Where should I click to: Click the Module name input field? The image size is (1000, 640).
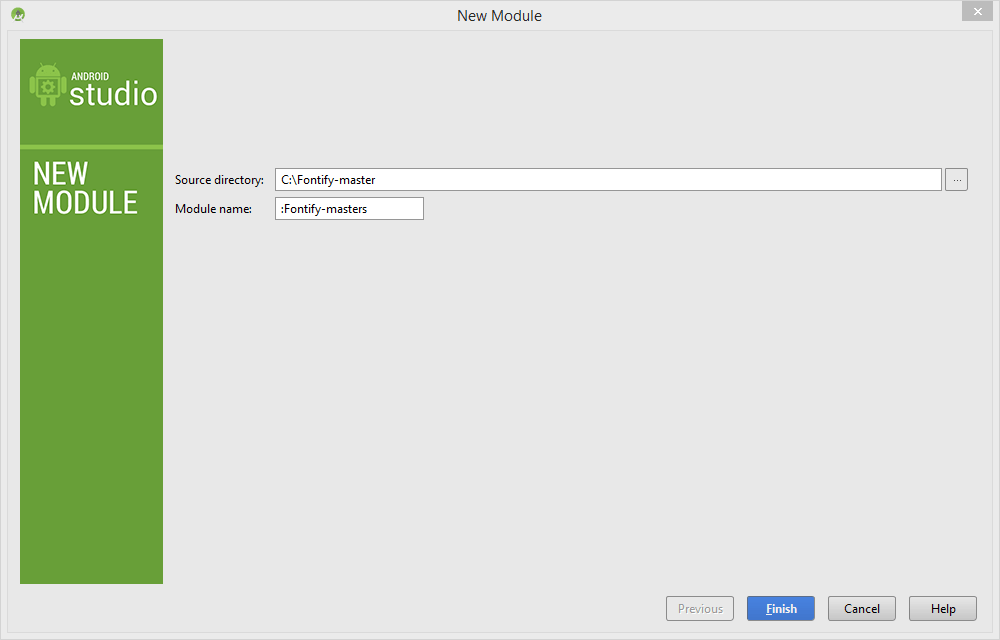pos(348,208)
